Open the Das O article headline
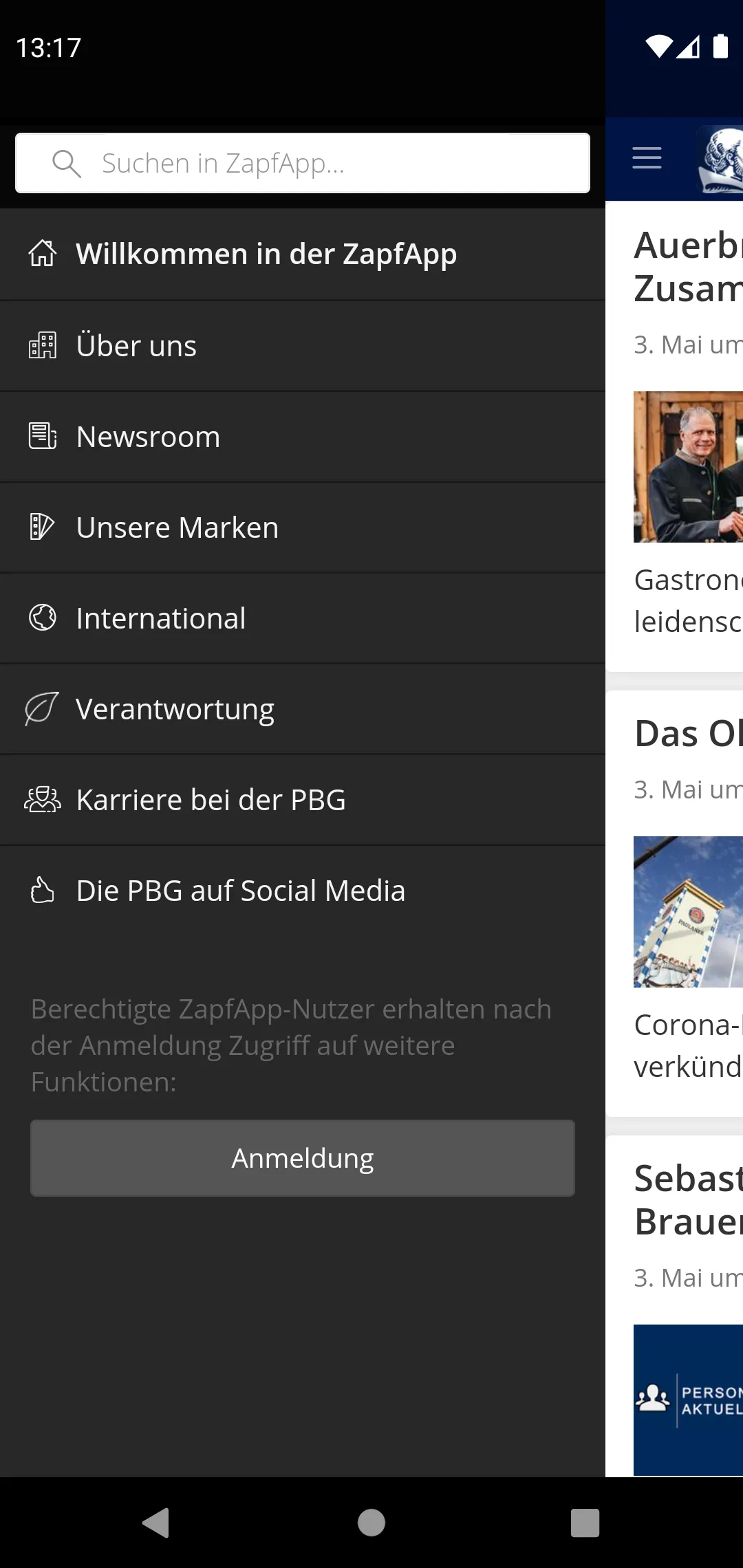 pyautogui.click(x=688, y=733)
